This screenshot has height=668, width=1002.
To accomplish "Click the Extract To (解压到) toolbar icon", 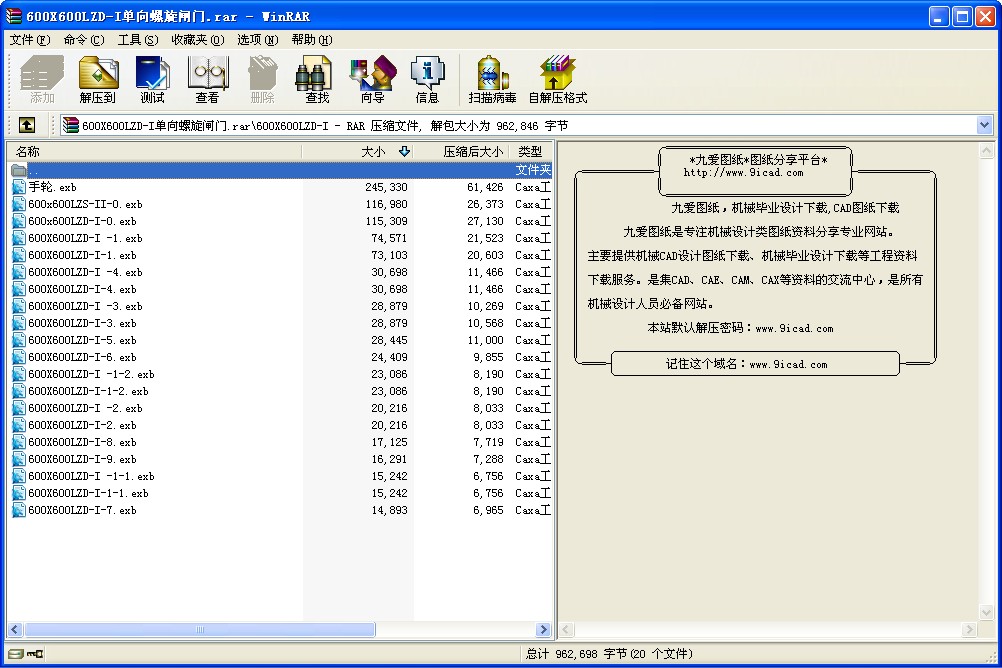I will [98, 80].
